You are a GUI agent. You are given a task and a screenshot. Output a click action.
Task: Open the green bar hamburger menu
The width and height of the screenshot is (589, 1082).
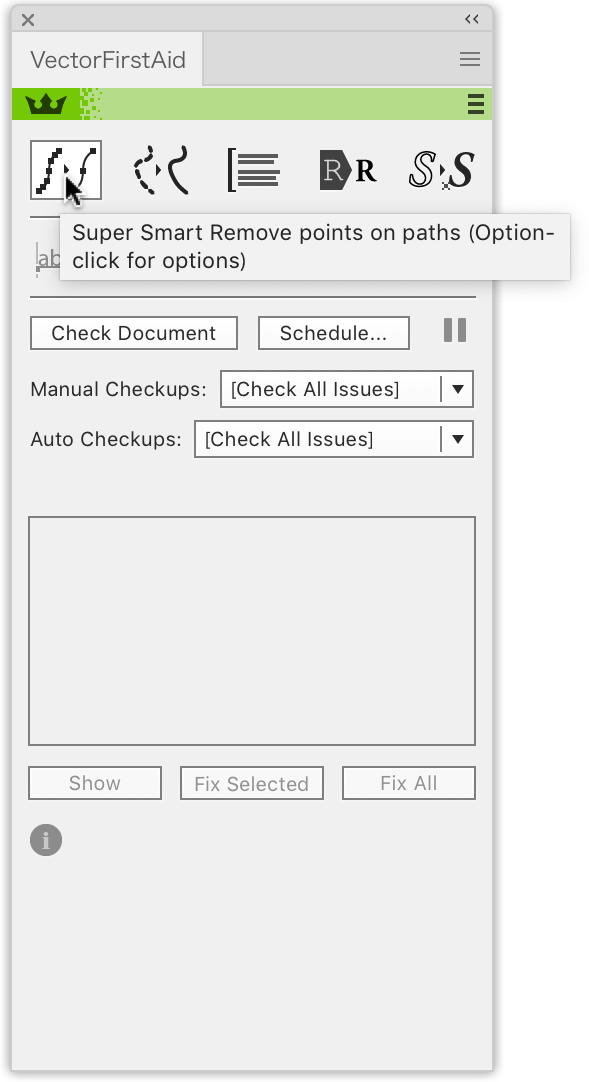475,104
